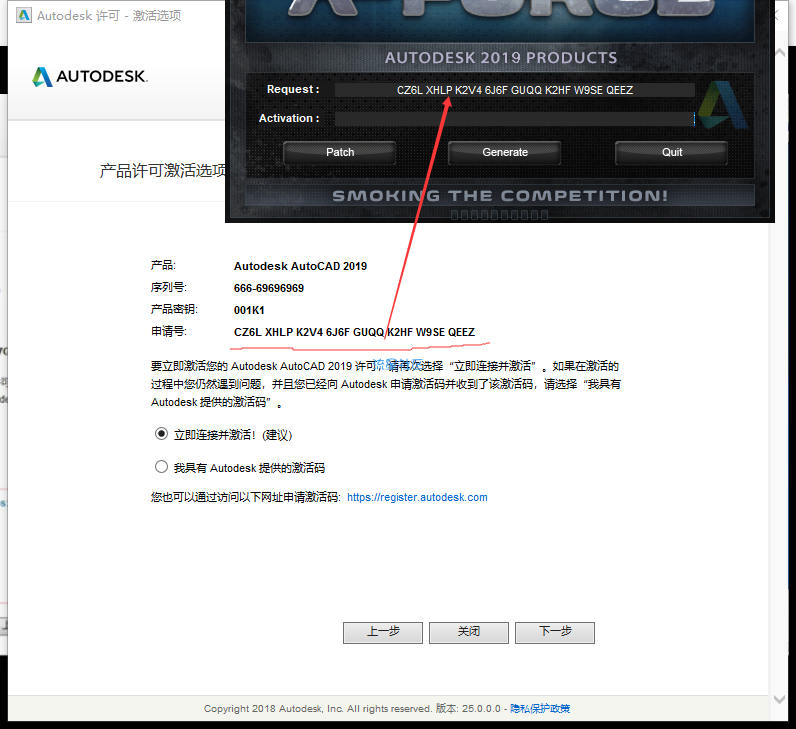Click the request code 'CZ6L XHLP K2V4 6J6F GUQQ K2HF W9SE QEEZ' text
Screen dimensions: 796x729
coord(354,332)
